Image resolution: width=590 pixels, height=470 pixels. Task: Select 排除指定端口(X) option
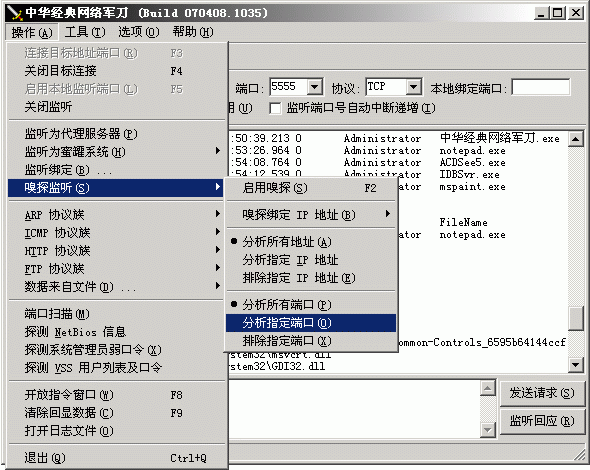[x=311, y=341]
